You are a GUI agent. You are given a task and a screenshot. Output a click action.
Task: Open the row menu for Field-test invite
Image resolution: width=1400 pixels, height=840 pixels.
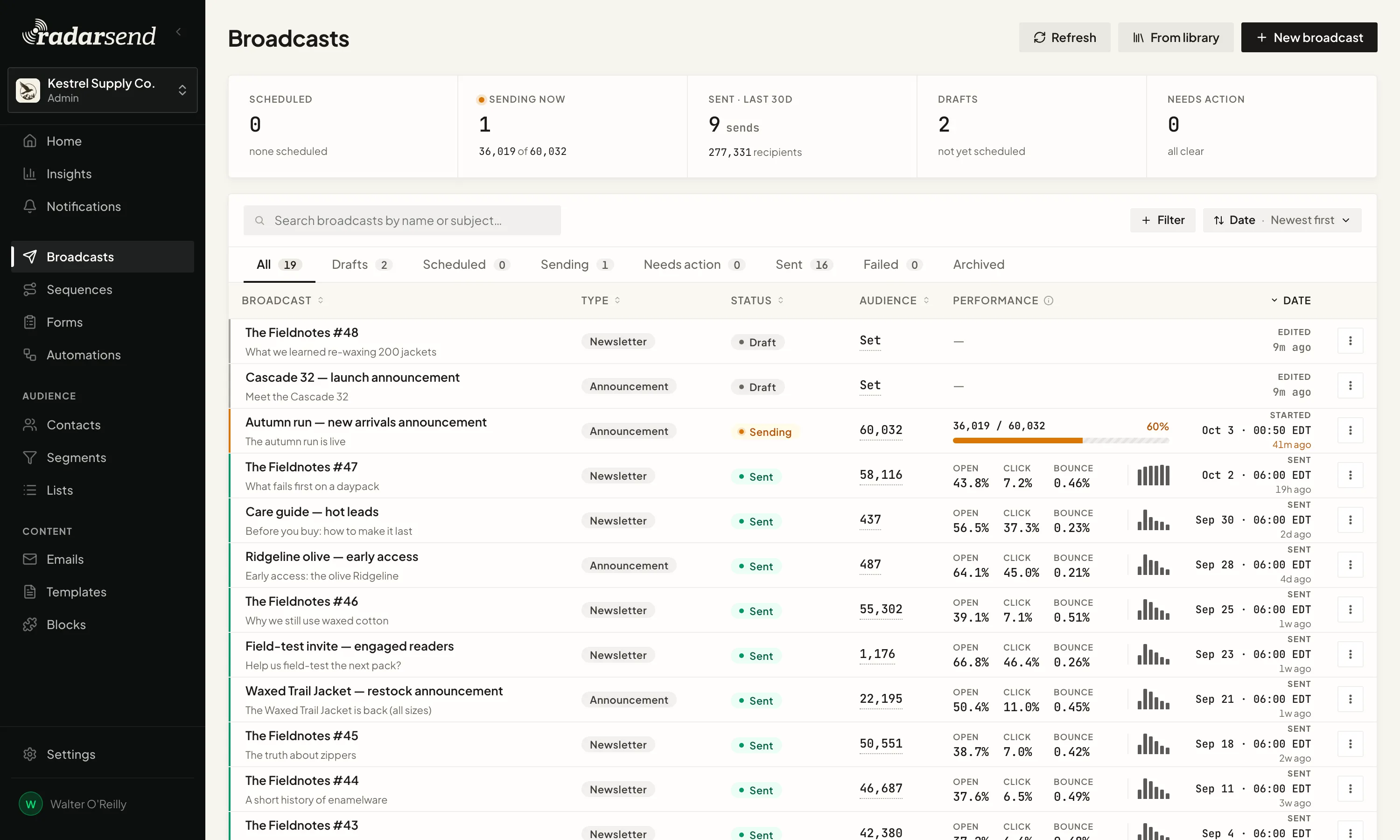[1350, 654]
